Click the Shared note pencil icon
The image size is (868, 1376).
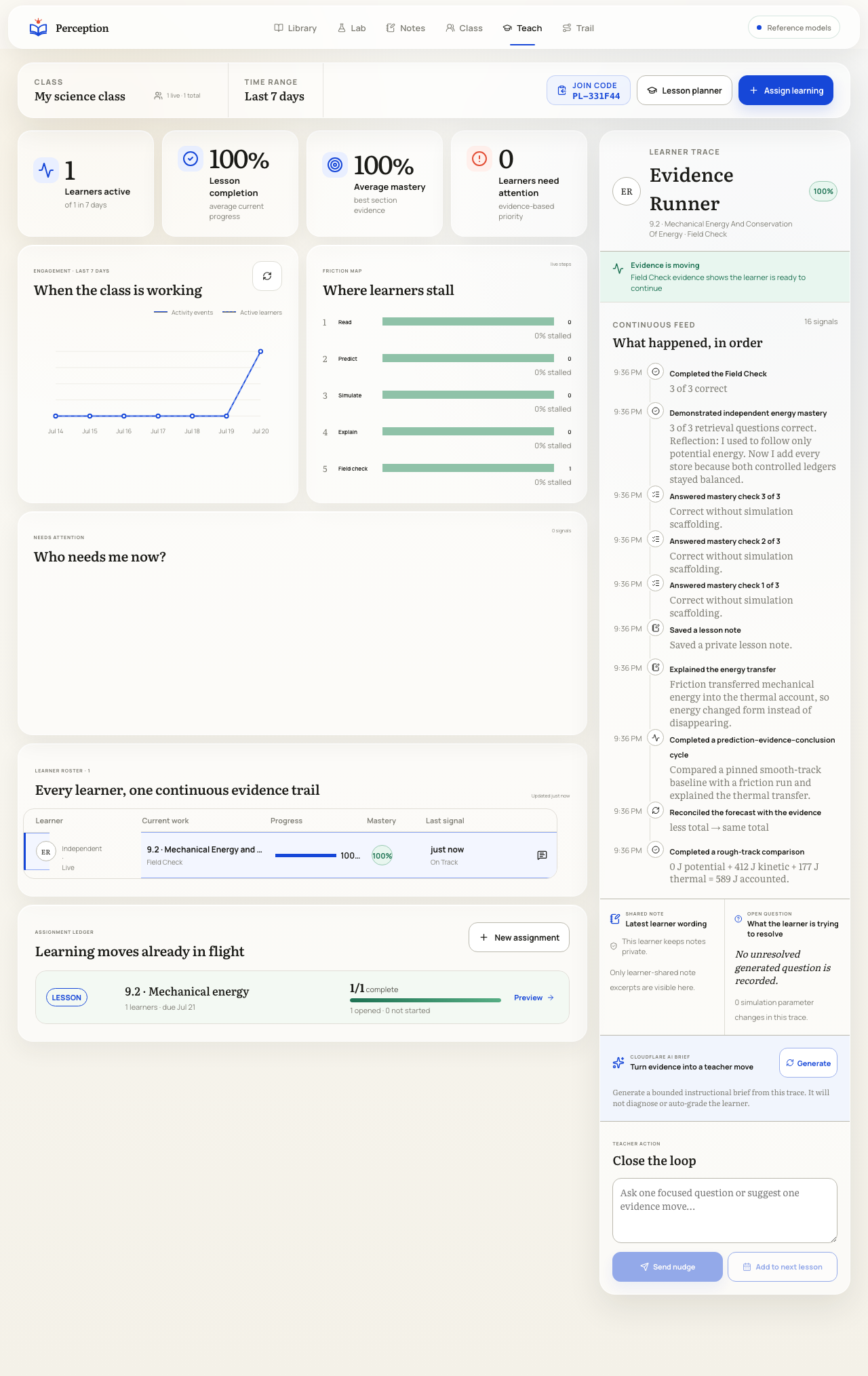coord(615,919)
